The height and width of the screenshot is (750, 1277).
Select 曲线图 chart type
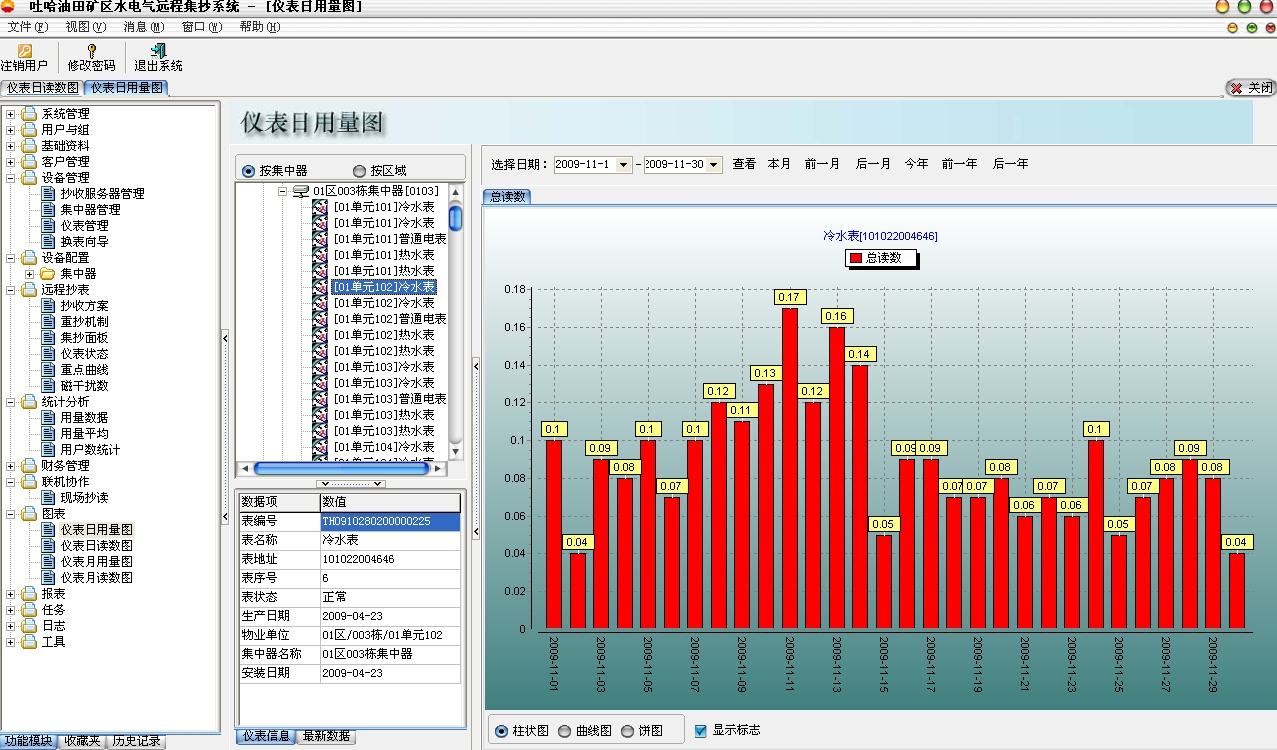[565, 731]
